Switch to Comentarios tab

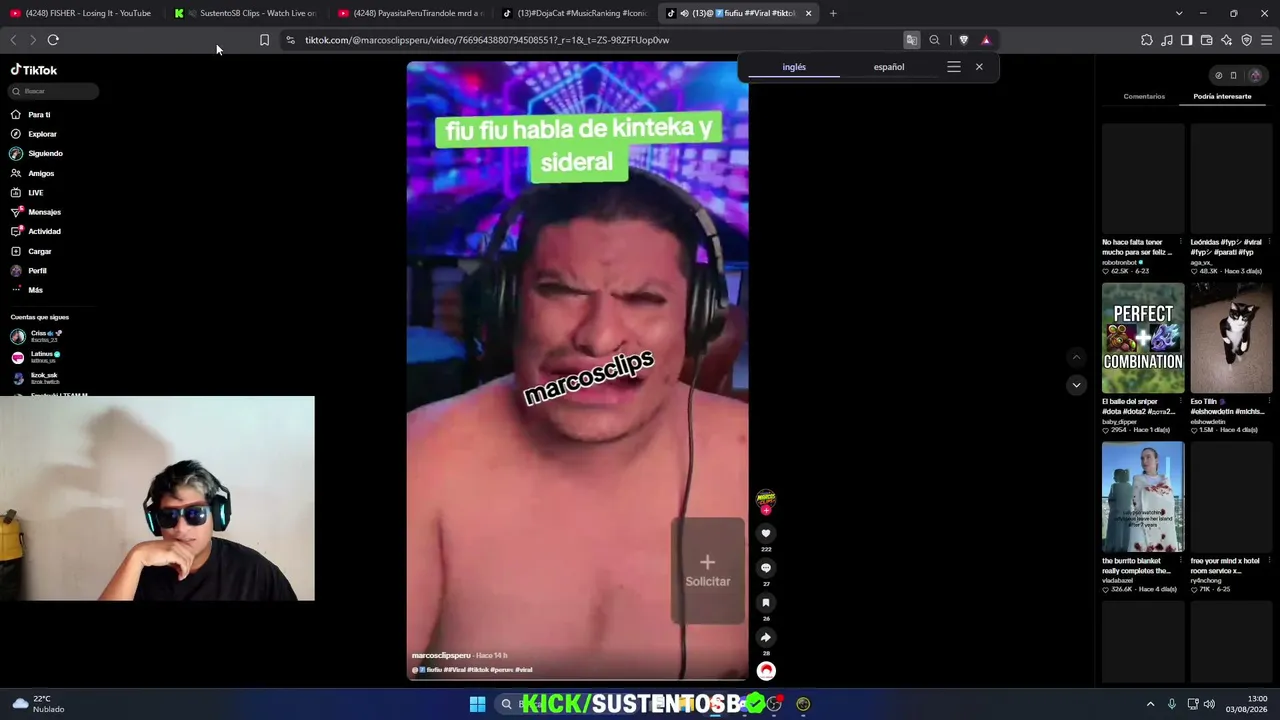1144,97
